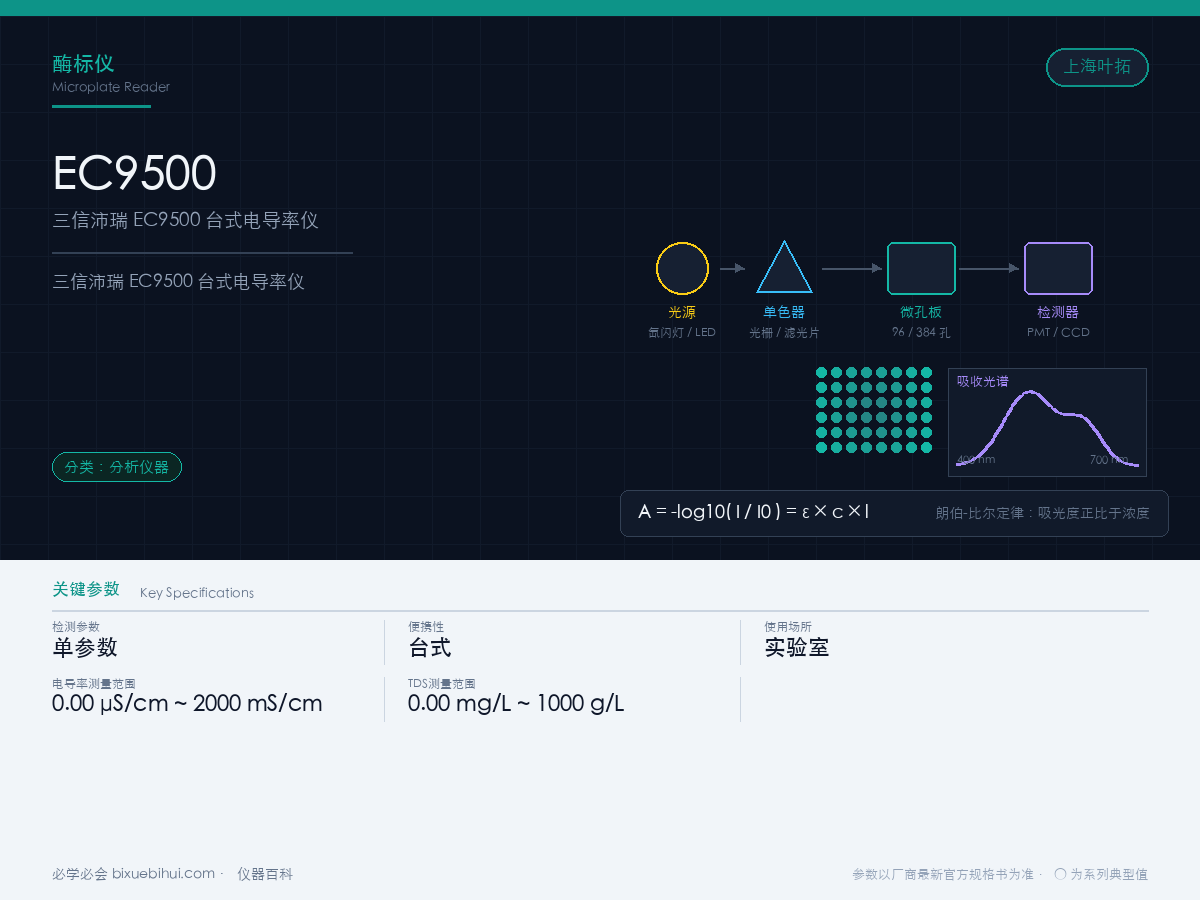Viewport: 1200px width, 900px height.
Task: Click the 电导率测量范围 label
Action: (x=94, y=683)
